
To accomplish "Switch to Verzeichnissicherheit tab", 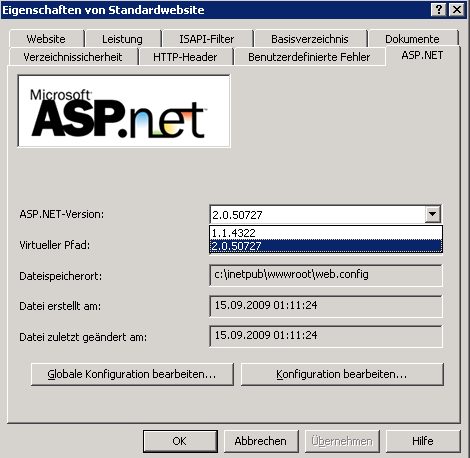I will pos(73,57).
